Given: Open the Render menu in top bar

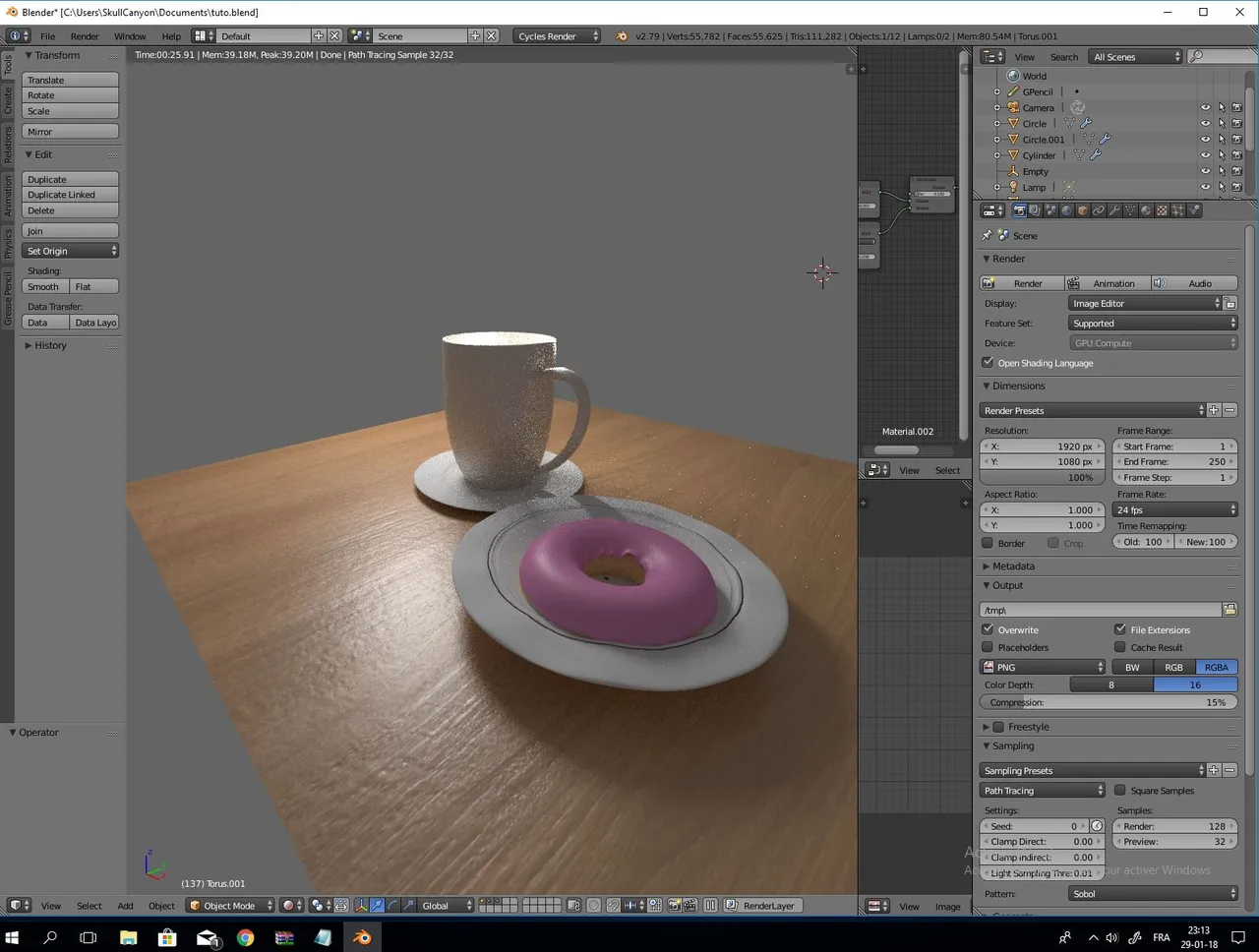Looking at the screenshot, I should (85, 36).
